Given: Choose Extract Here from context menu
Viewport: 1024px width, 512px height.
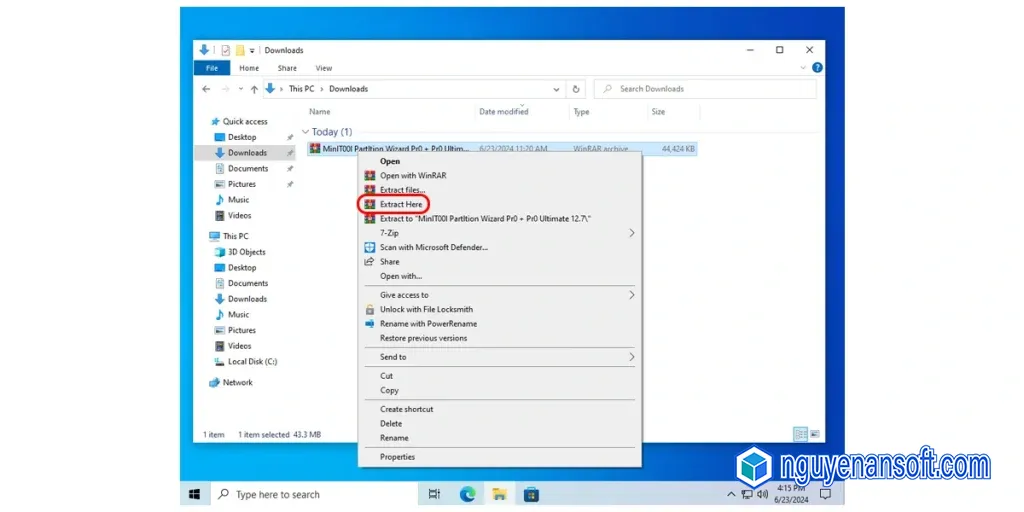Looking at the screenshot, I should [401, 204].
